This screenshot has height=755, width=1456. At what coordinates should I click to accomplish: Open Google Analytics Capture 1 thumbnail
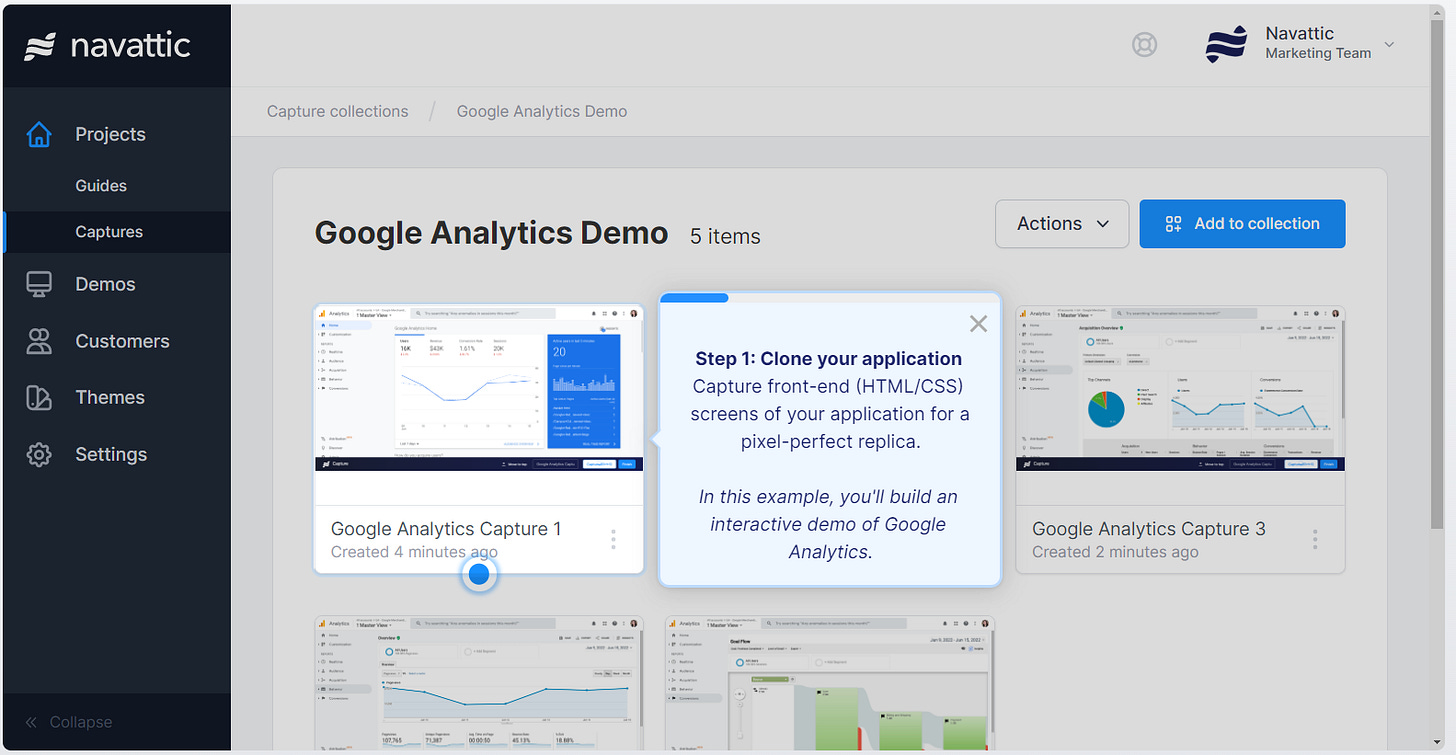coord(479,388)
